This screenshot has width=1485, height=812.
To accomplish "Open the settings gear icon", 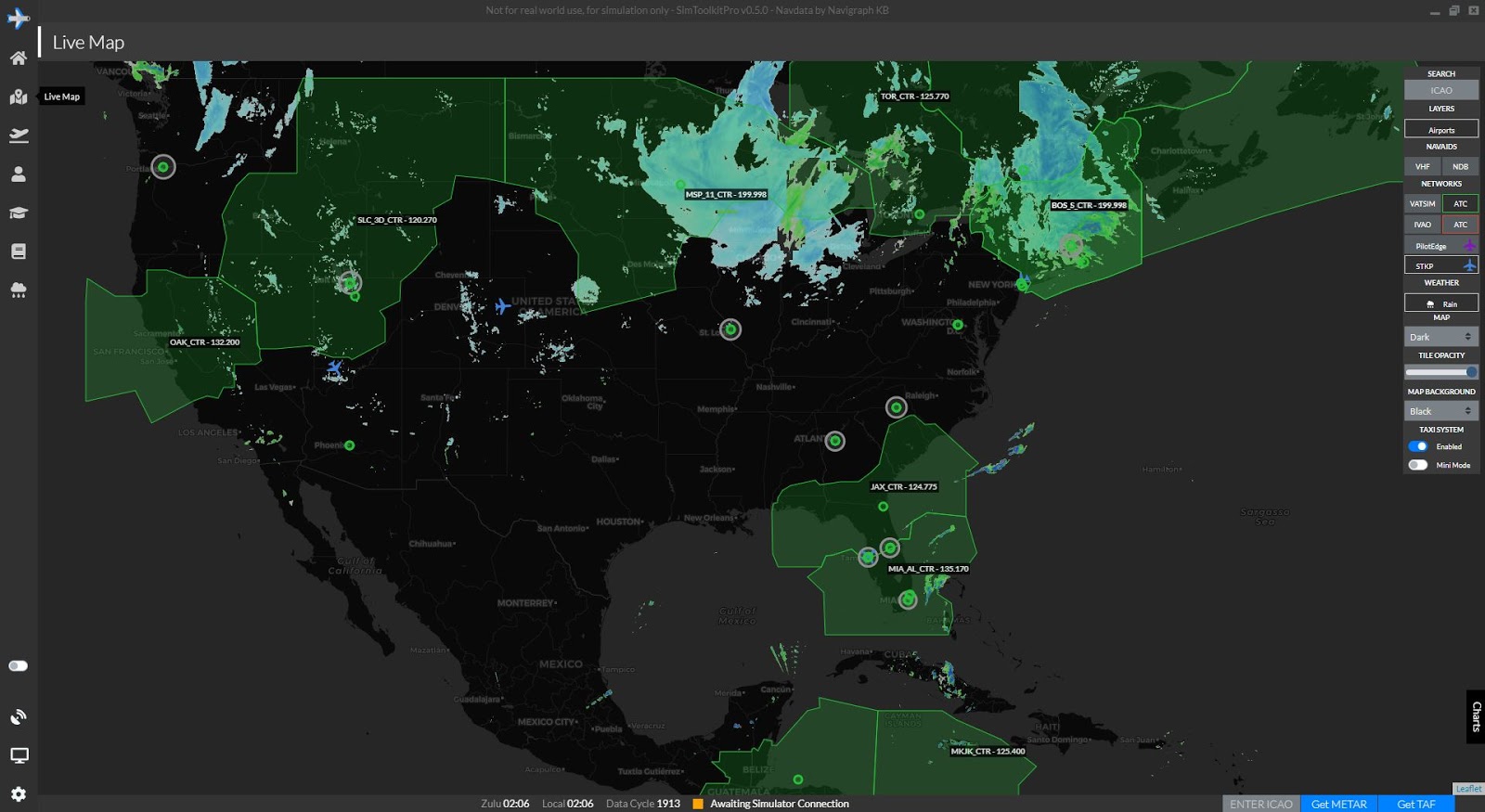I will [x=19, y=794].
